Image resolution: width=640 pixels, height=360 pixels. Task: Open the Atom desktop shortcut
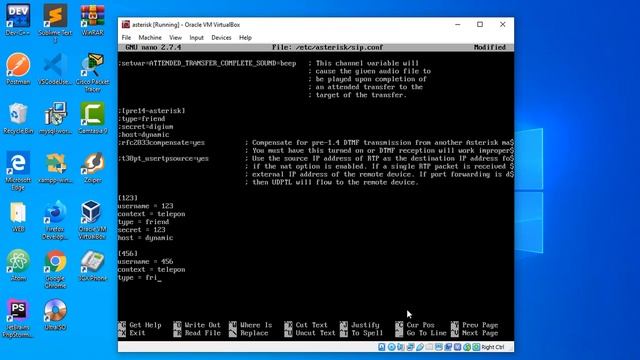(x=18, y=266)
